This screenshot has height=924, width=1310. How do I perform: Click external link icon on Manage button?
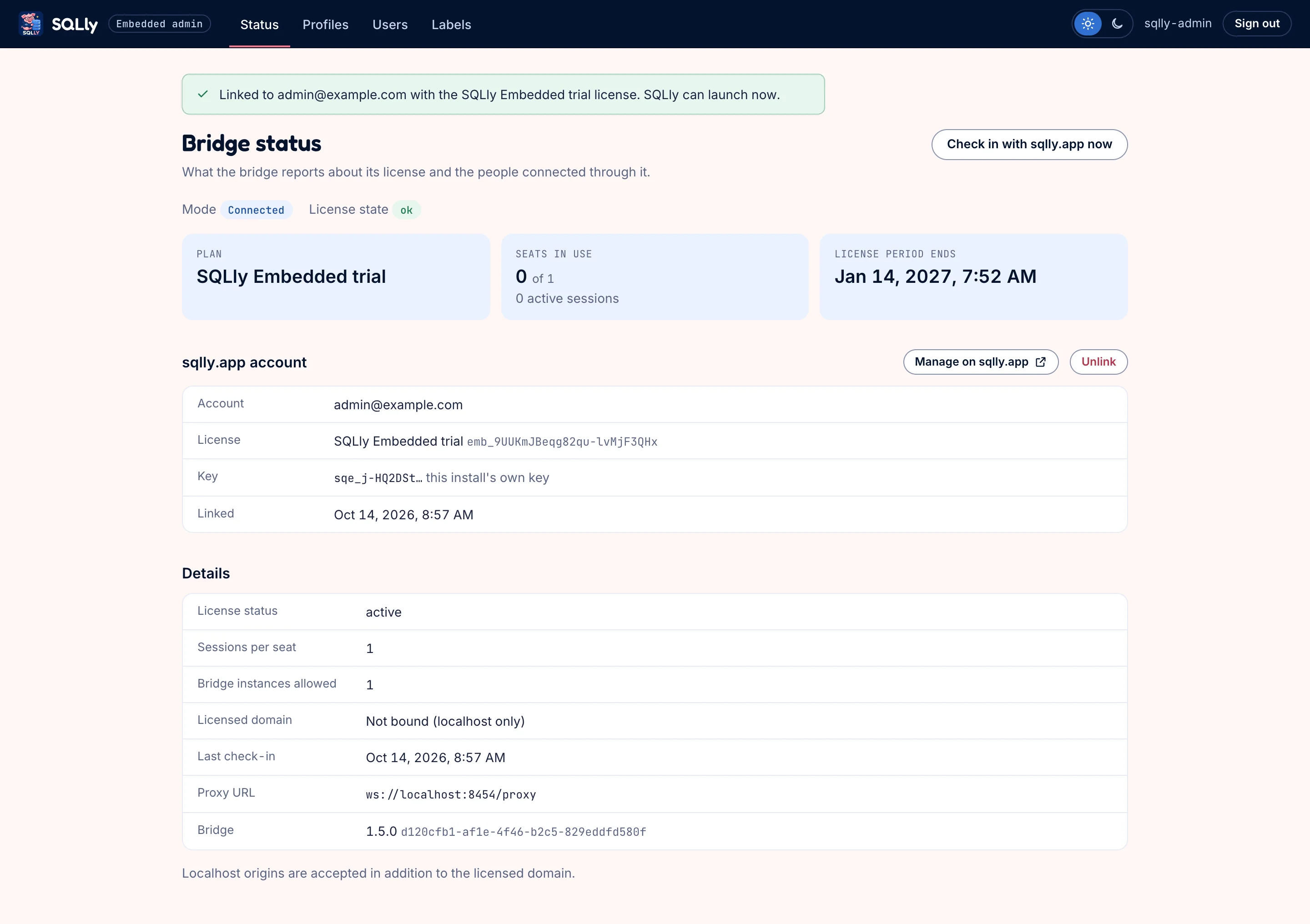pos(1041,362)
